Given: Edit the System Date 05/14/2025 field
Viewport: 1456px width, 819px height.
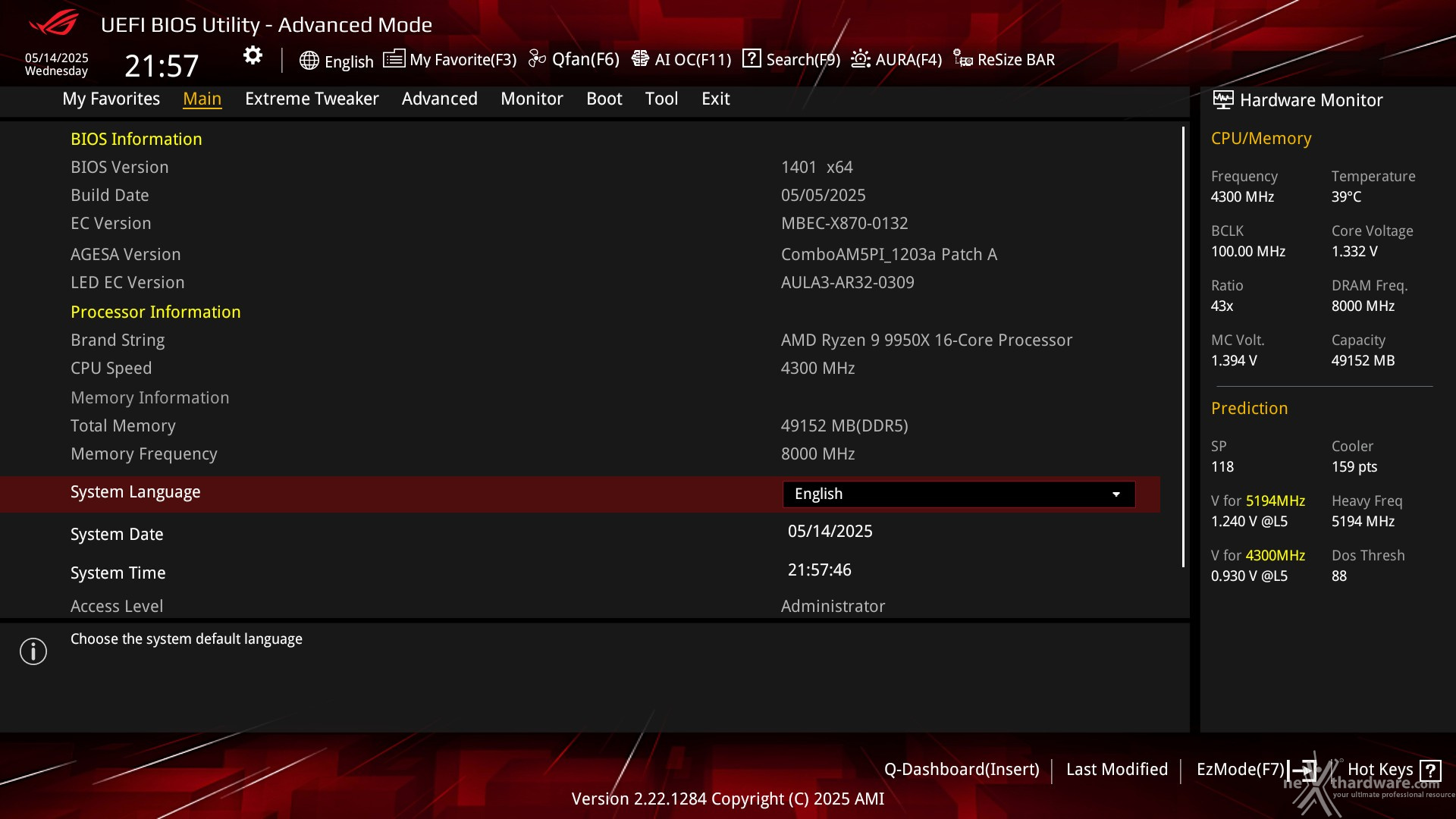Looking at the screenshot, I should point(830,532).
